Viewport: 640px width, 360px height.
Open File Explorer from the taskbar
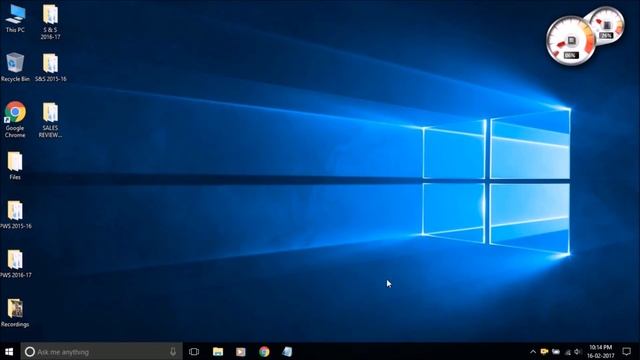pyautogui.click(x=218, y=352)
